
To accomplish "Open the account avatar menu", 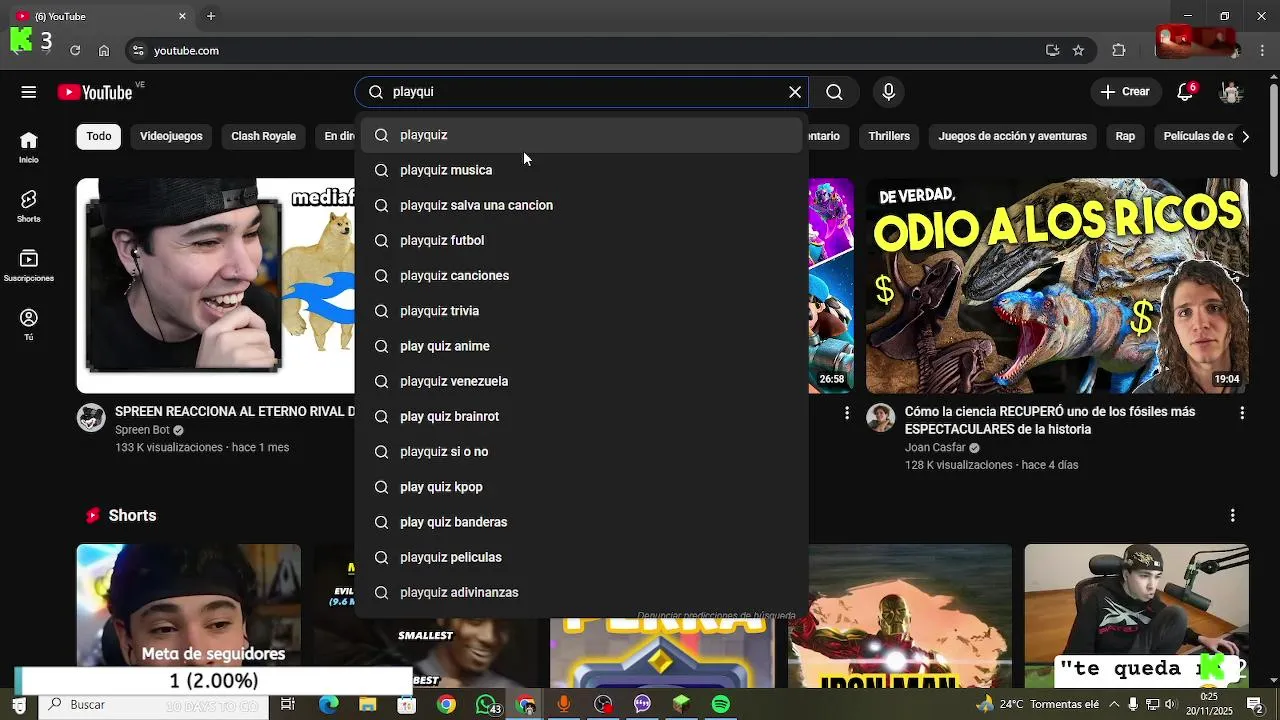I will tap(1231, 92).
